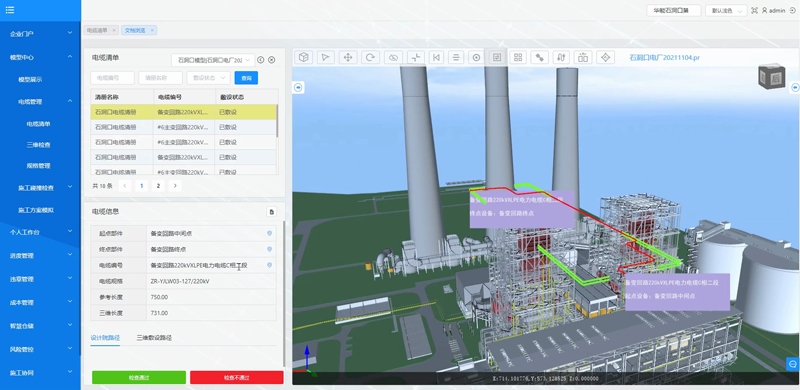The height and width of the screenshot is (390, 800).
Task: Expand the 企业门户 sidebar menu
Action: 40,34
